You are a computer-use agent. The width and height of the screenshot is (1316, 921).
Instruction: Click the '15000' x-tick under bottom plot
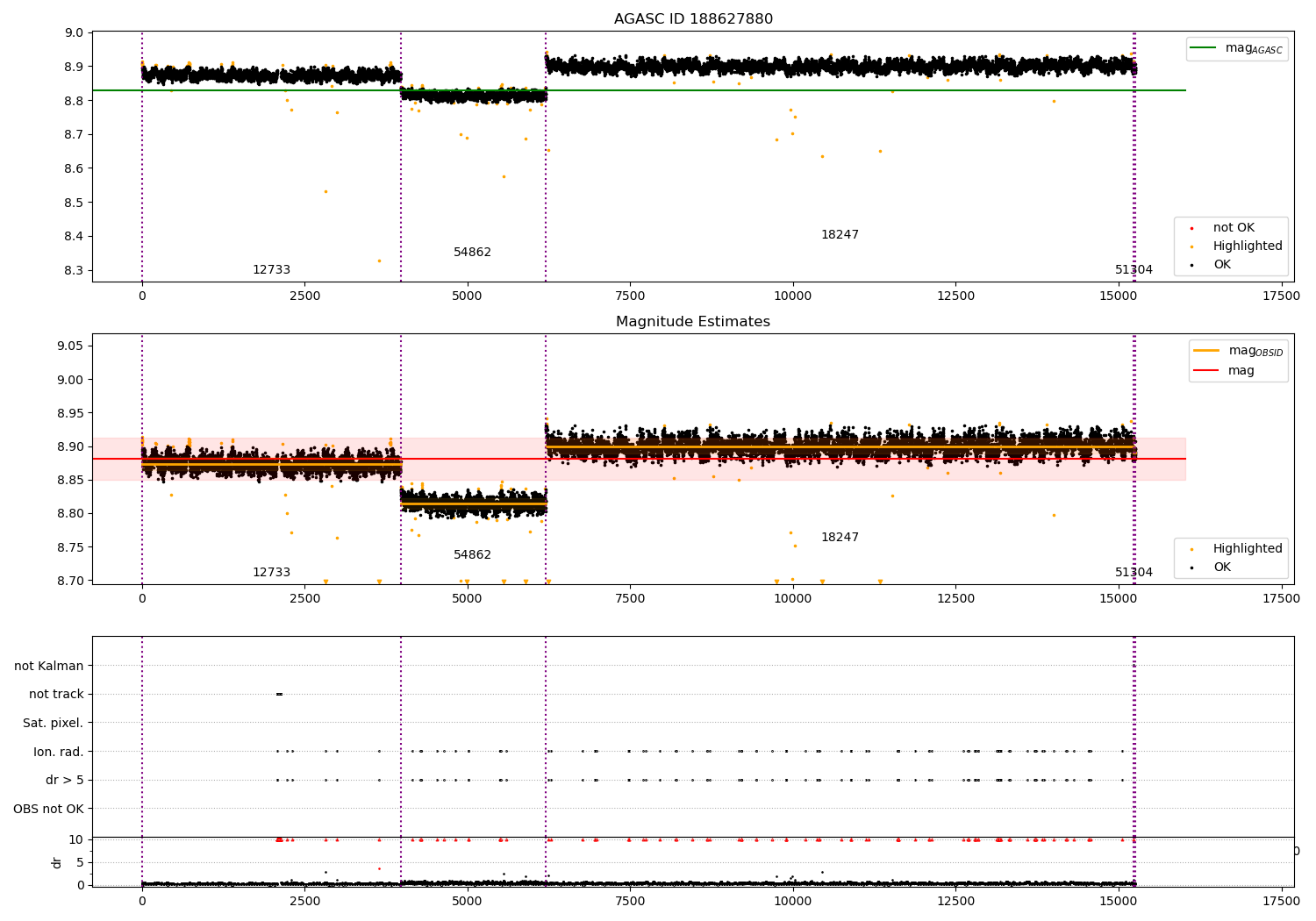coord(1119,902)
